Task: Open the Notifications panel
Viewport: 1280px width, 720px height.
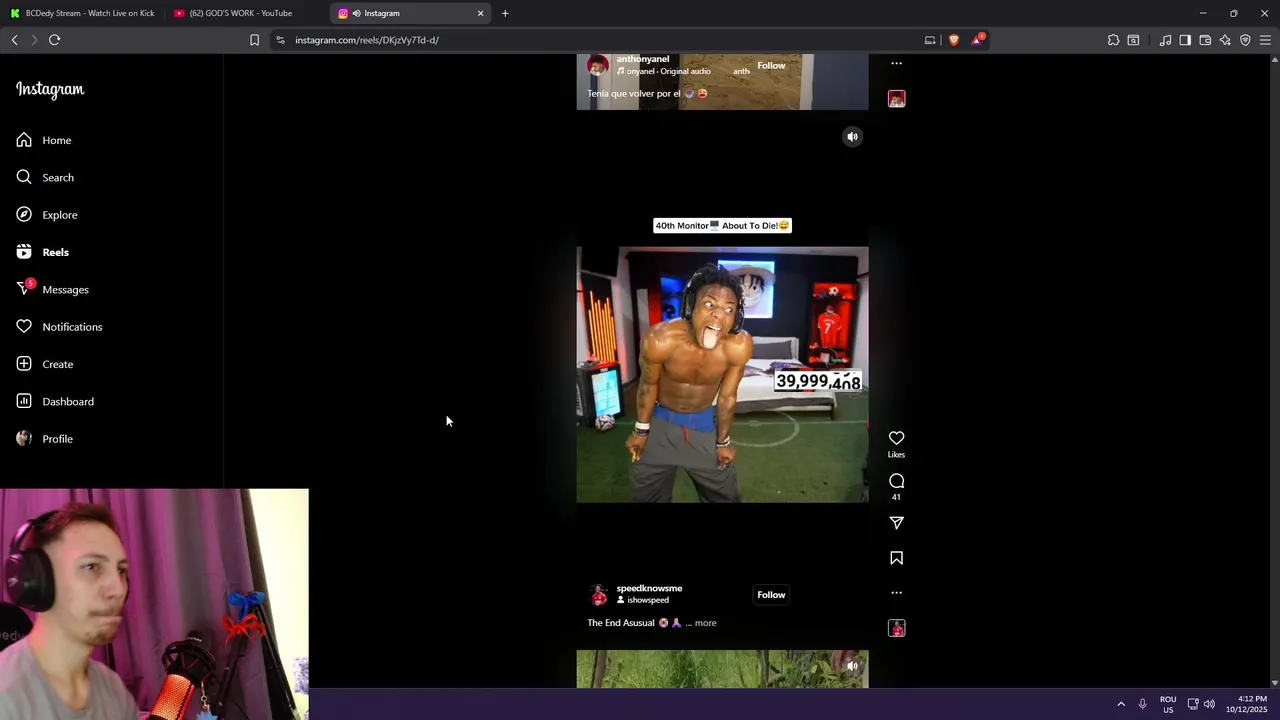Action: tap(59, 327)
